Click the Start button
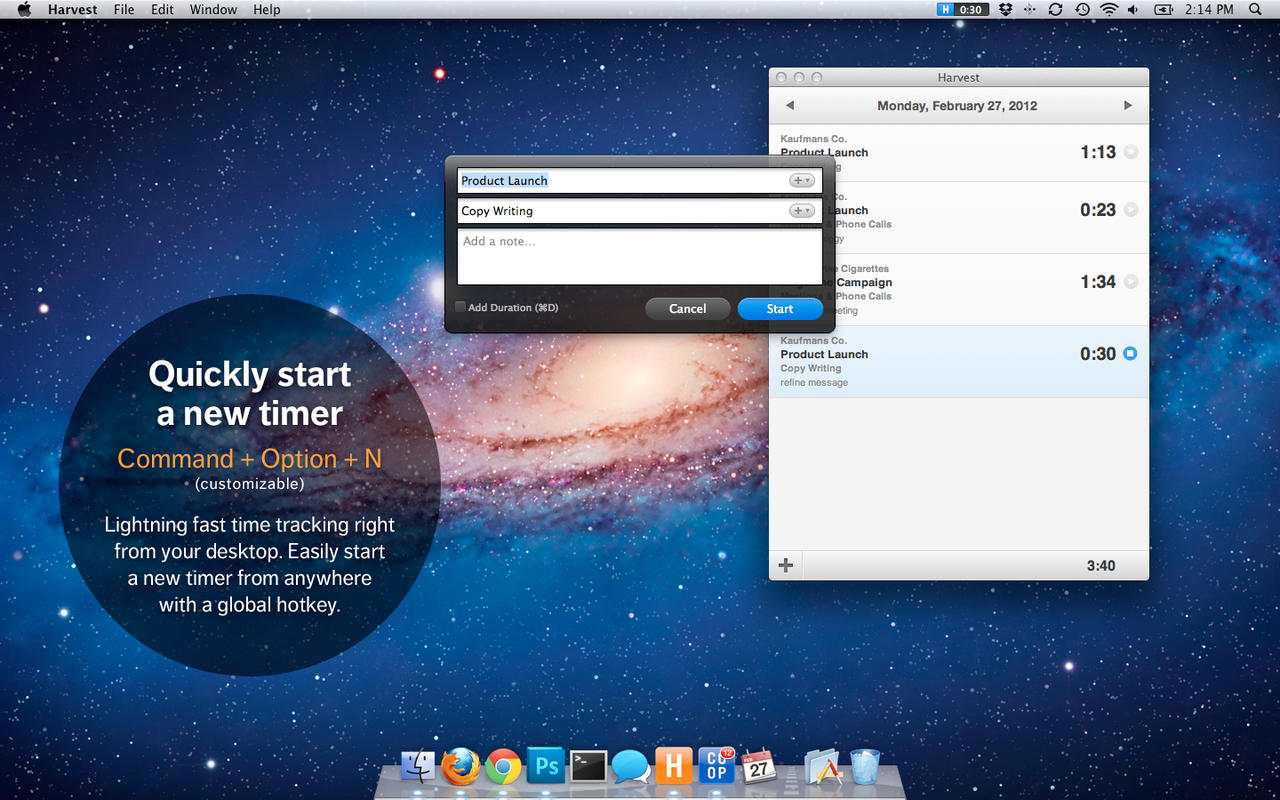The height and width of the screenshot is (800, 1280). 780,309
